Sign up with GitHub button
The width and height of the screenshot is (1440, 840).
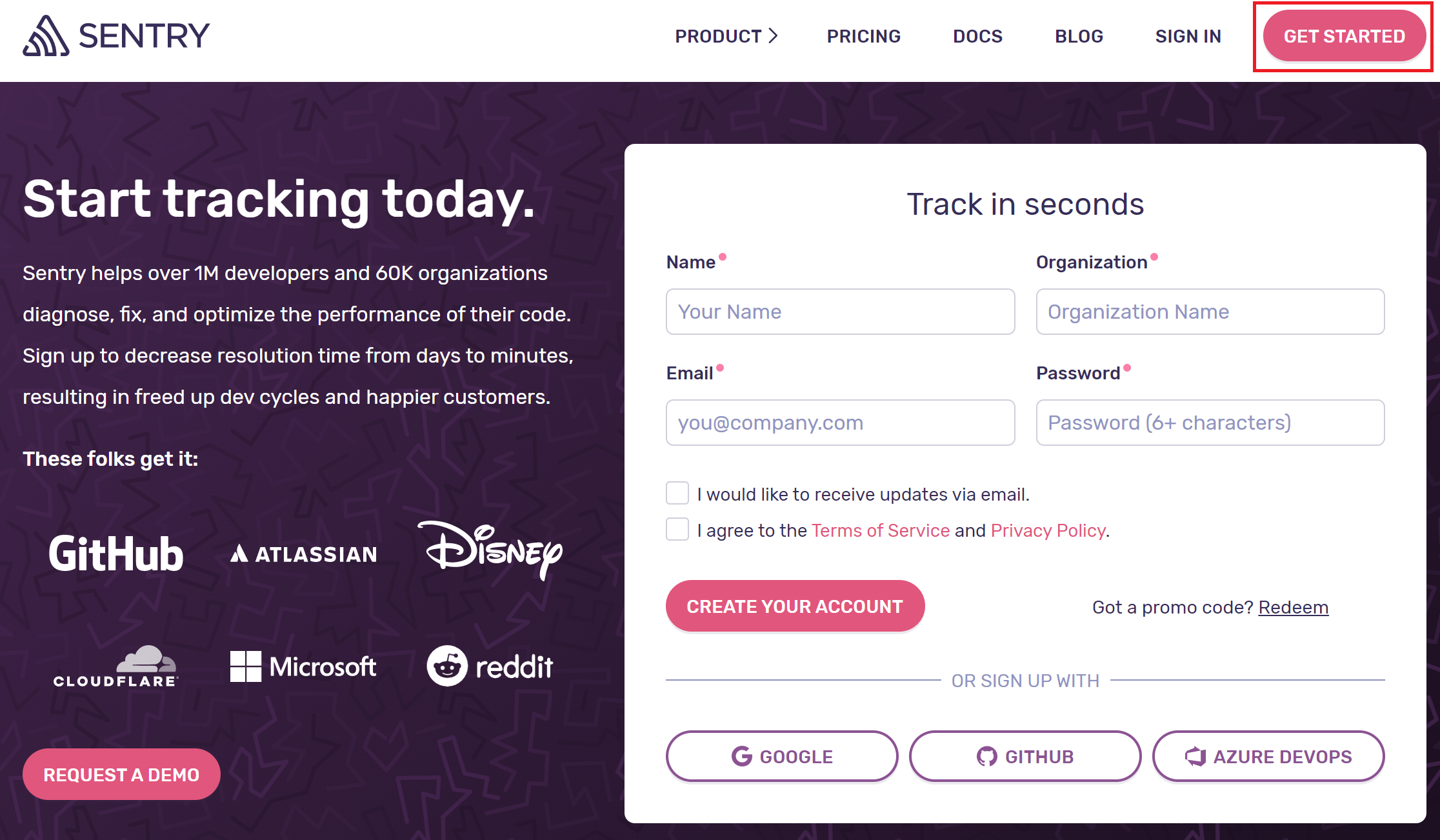coord(1025,756)
